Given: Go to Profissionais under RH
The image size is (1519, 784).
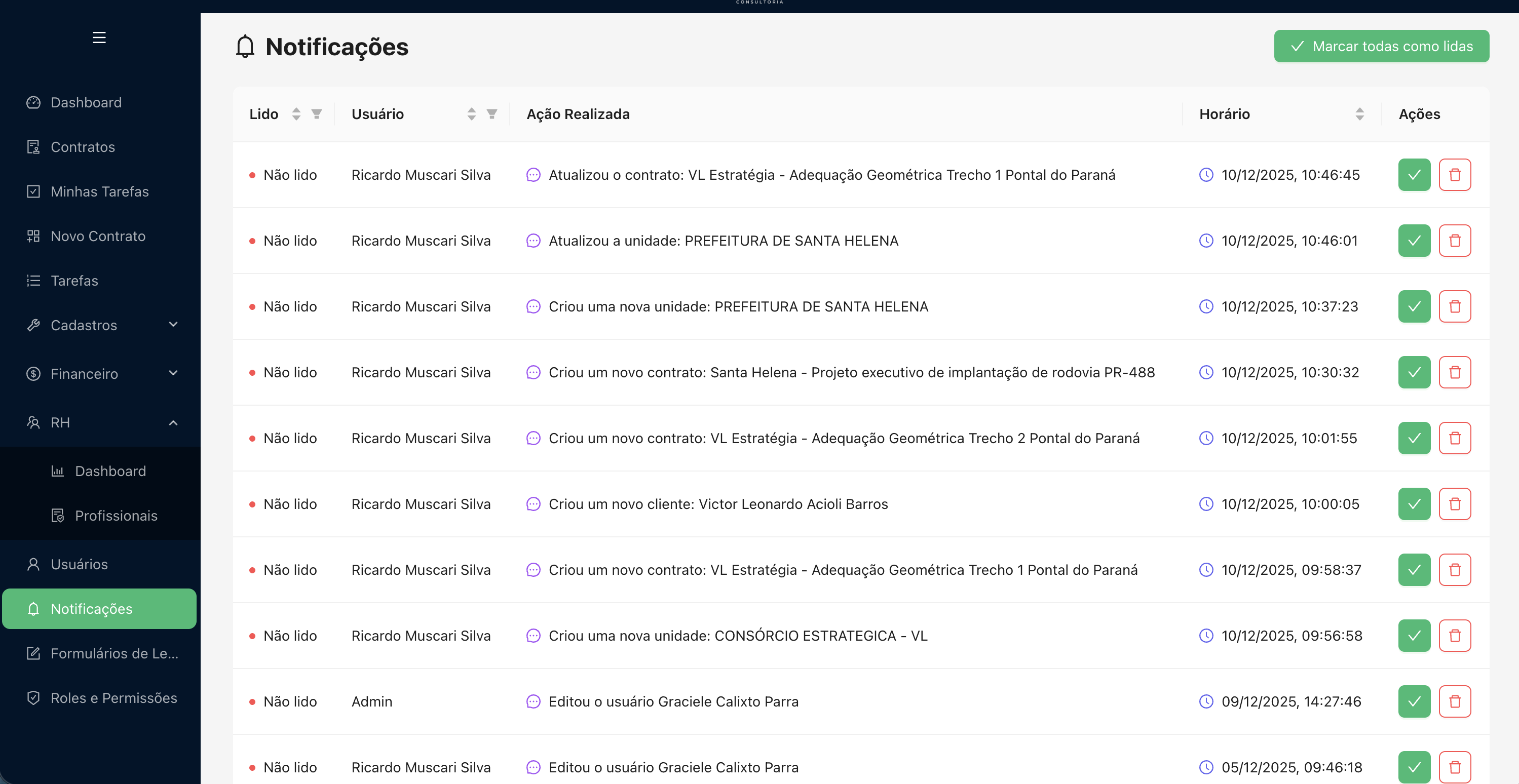Looking at the screenshot, I should click(x=116, y=516).
